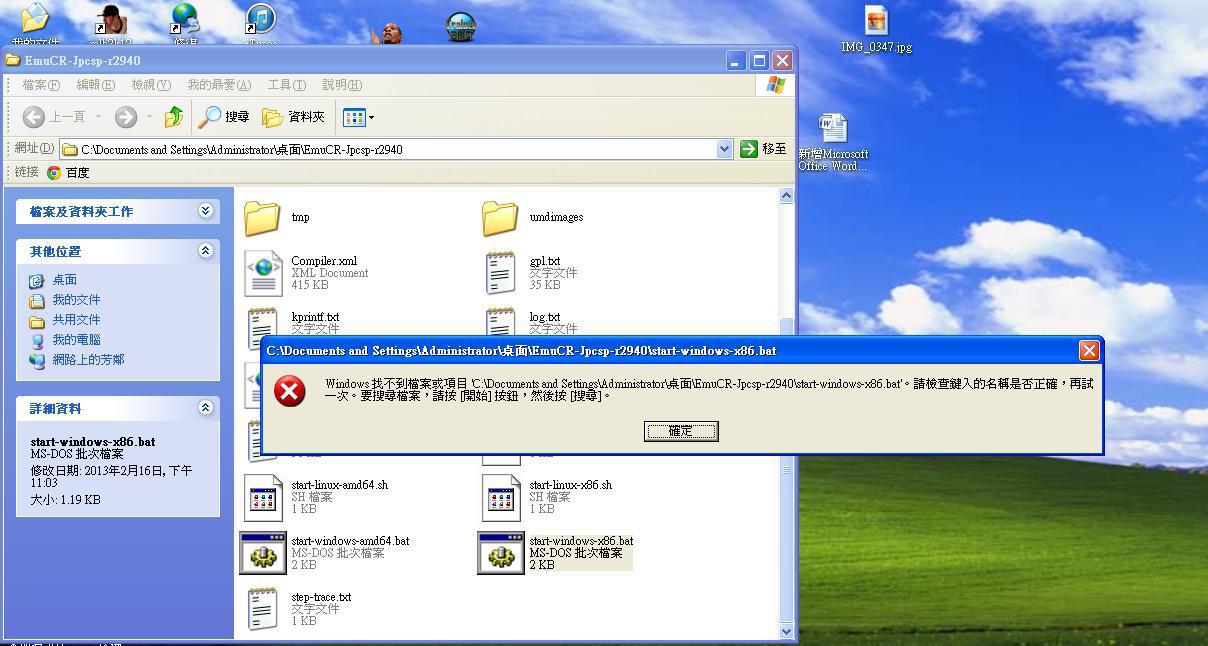Click the step-trace.txt file name text
This screenshot has width=1208, height=646.
pyautogui.click(x=321, y=597)
